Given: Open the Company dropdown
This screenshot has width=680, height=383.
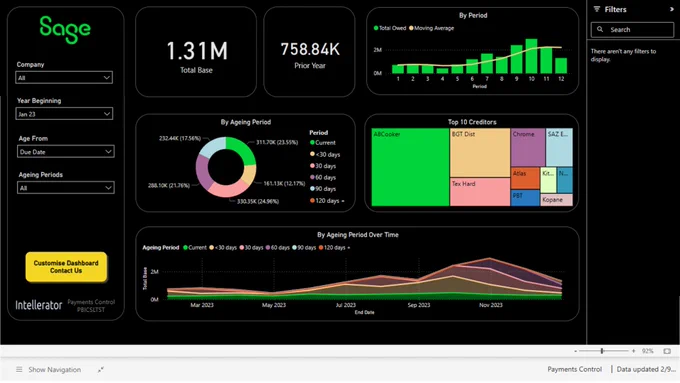Looking at the screenshot, I should [64, 78].
